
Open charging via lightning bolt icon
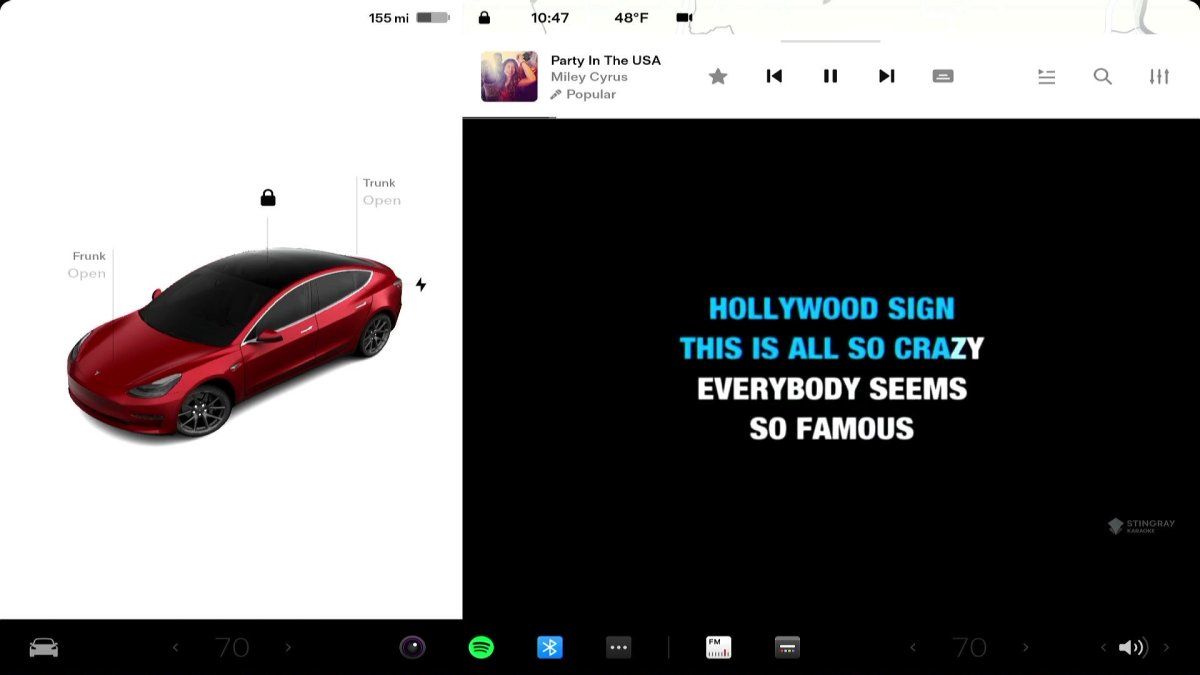pos(421,284)
